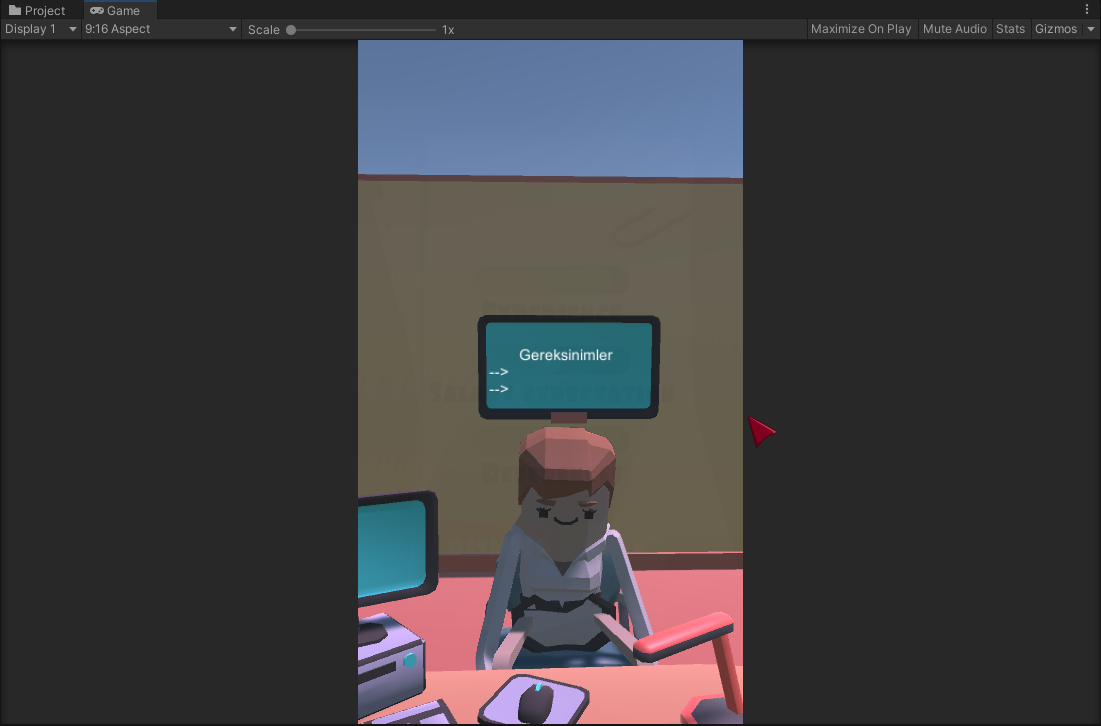
Task: Click the Gereksinimler monitor screen in the scene
Action: [567, 365]
